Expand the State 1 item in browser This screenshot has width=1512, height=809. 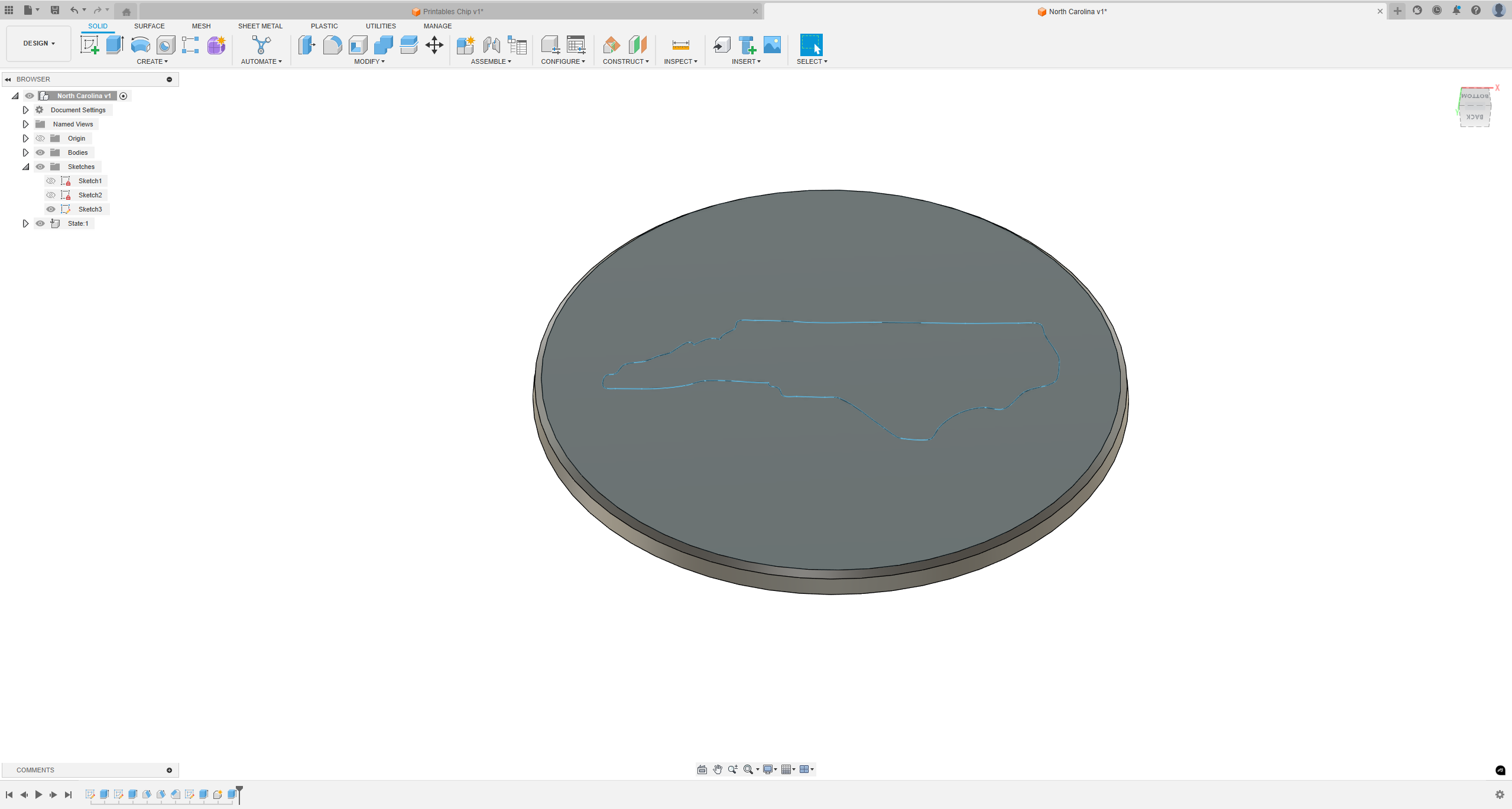25,222
